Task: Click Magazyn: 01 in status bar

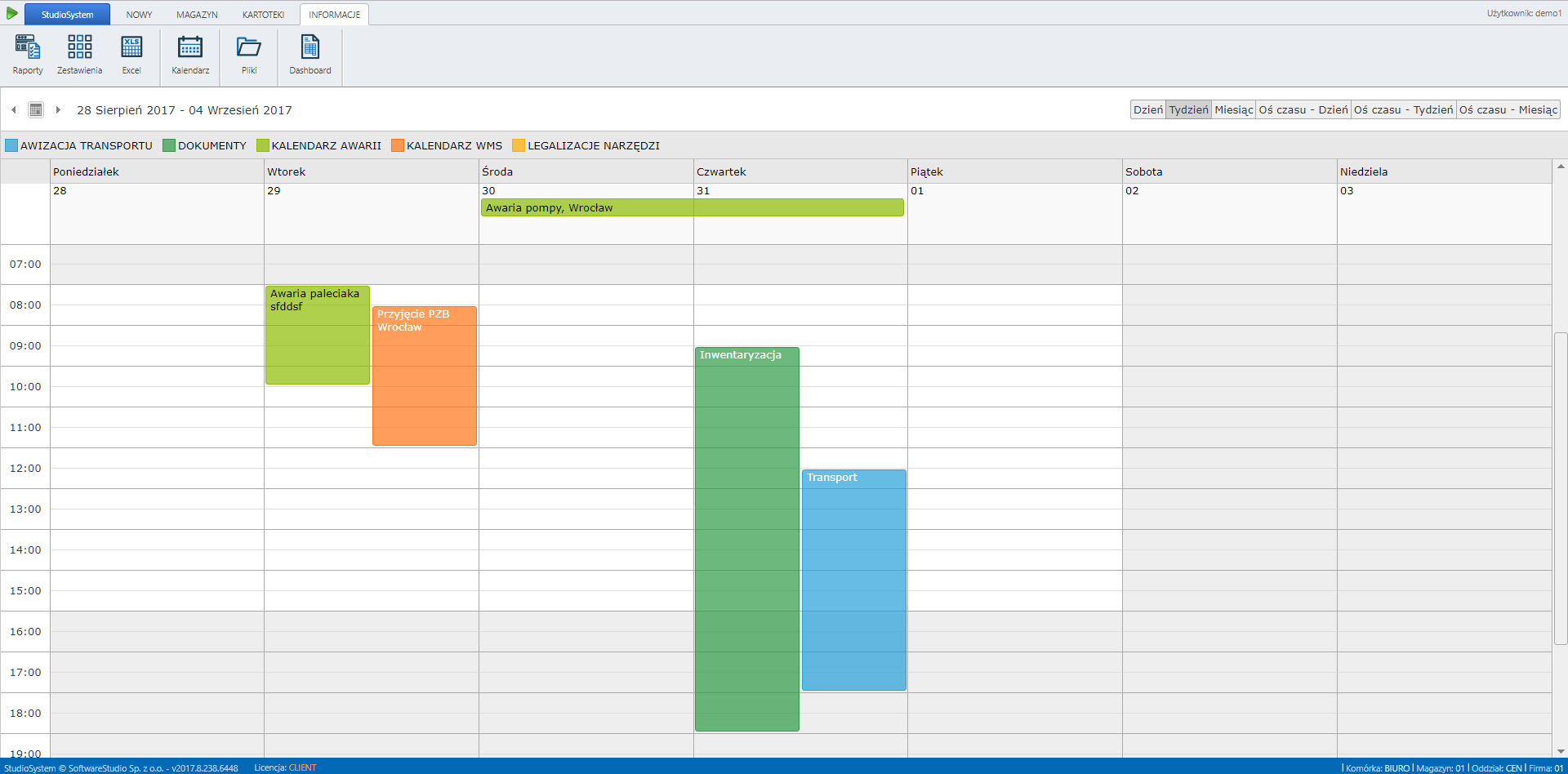Action: click(x=1441, y=768)
